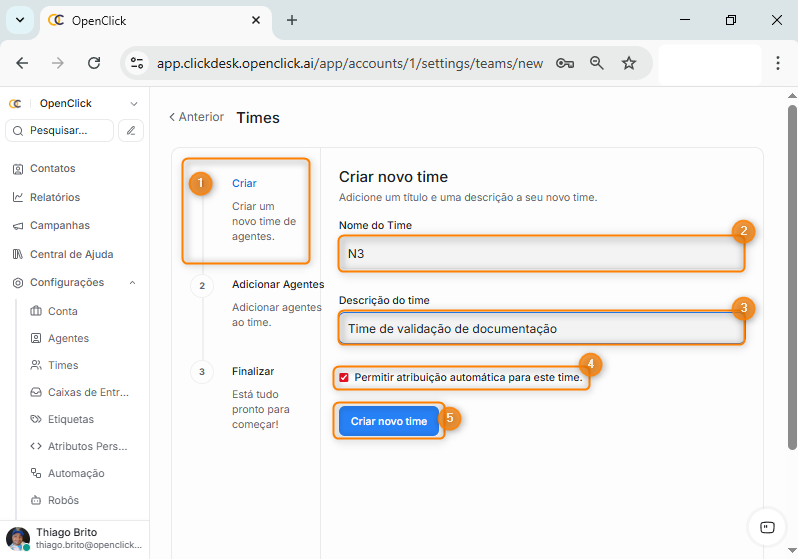Open Chrome three-dot menu
The height and width of the screenshot is (559, 798).
tap(778, 63)
